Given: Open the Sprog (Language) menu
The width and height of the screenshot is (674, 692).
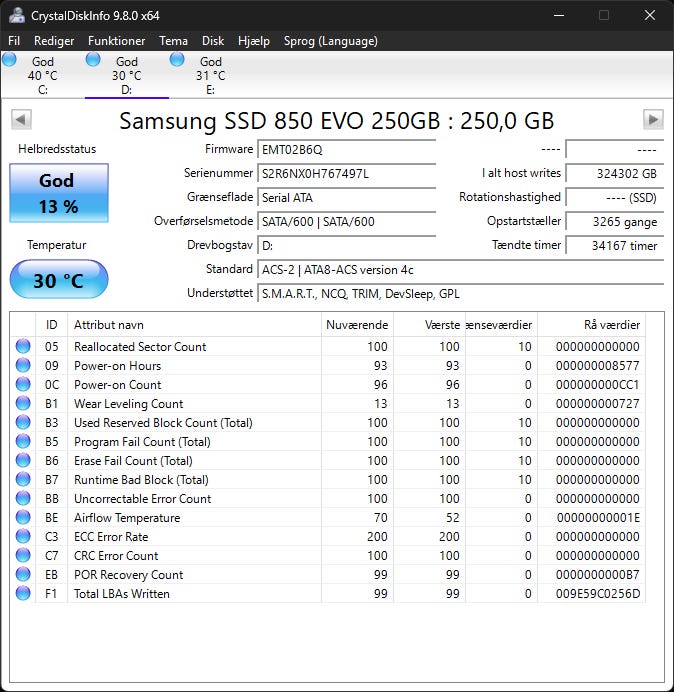Looking at the screenshot, I should coord(331,41).
